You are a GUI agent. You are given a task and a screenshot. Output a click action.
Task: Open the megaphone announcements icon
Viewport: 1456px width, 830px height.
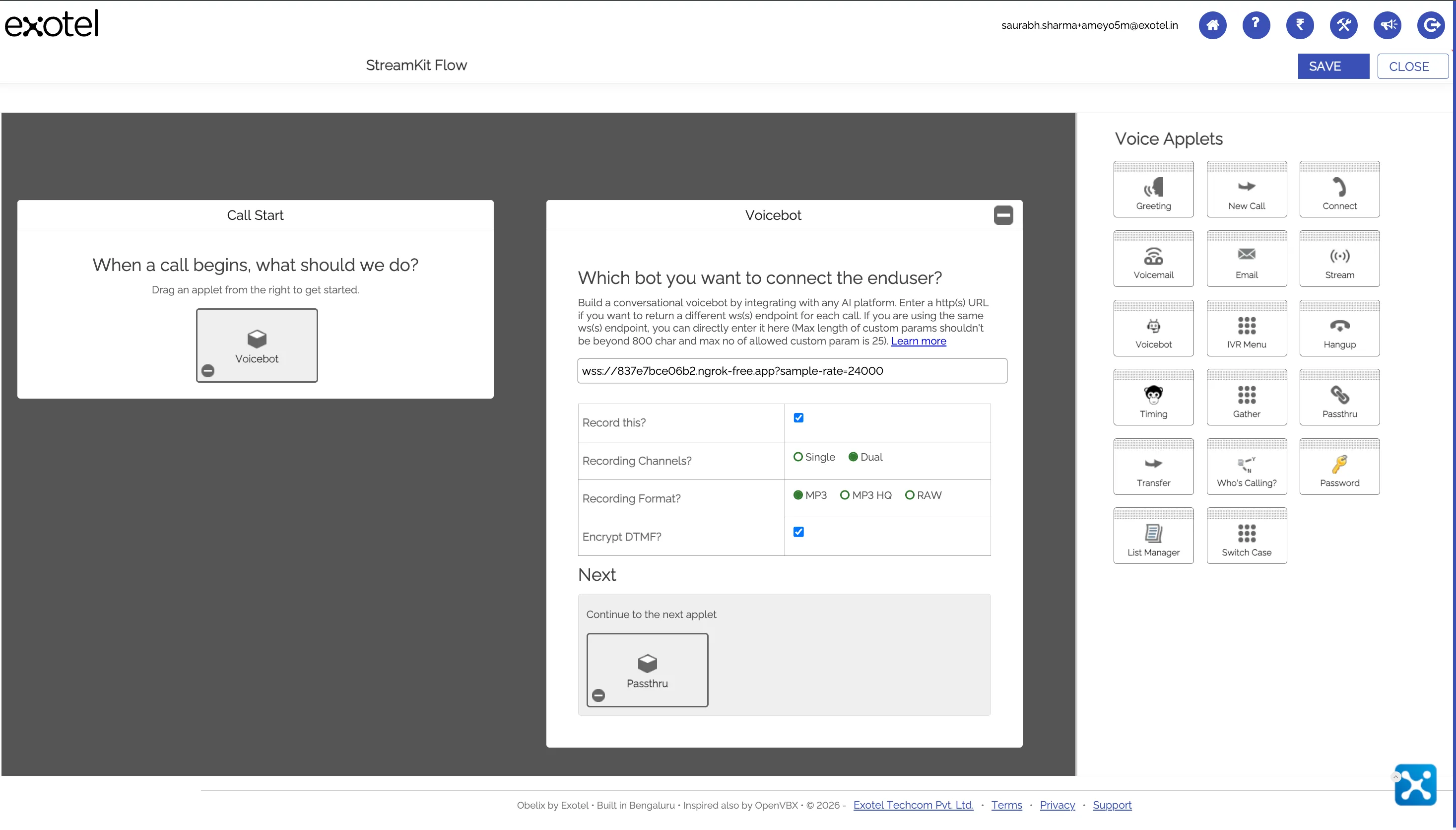point(1387,25)
